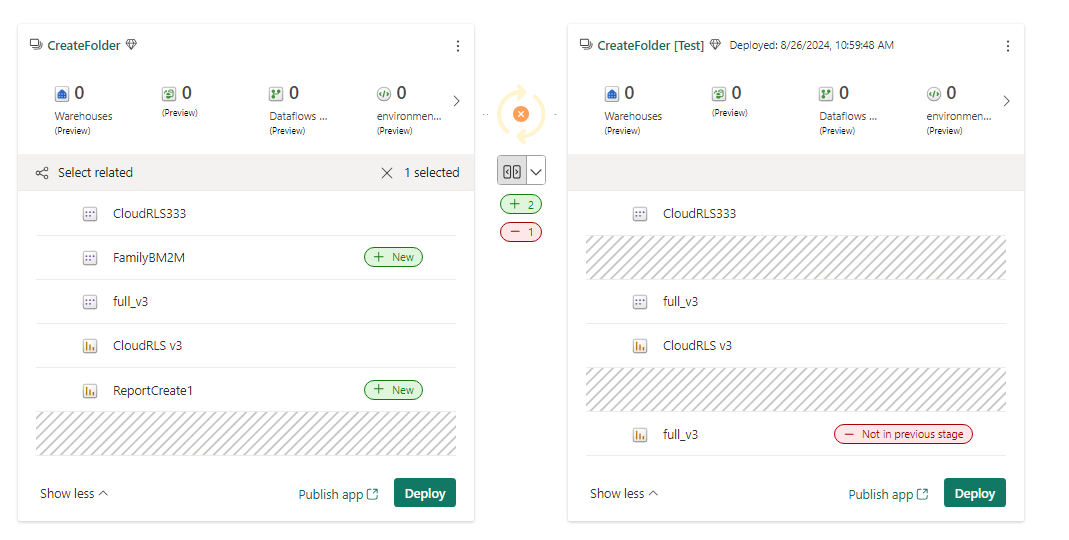Screen dimensions: 1069x540
Task: Select the ReportCreate1 report row
Action: tap(153, 390)
